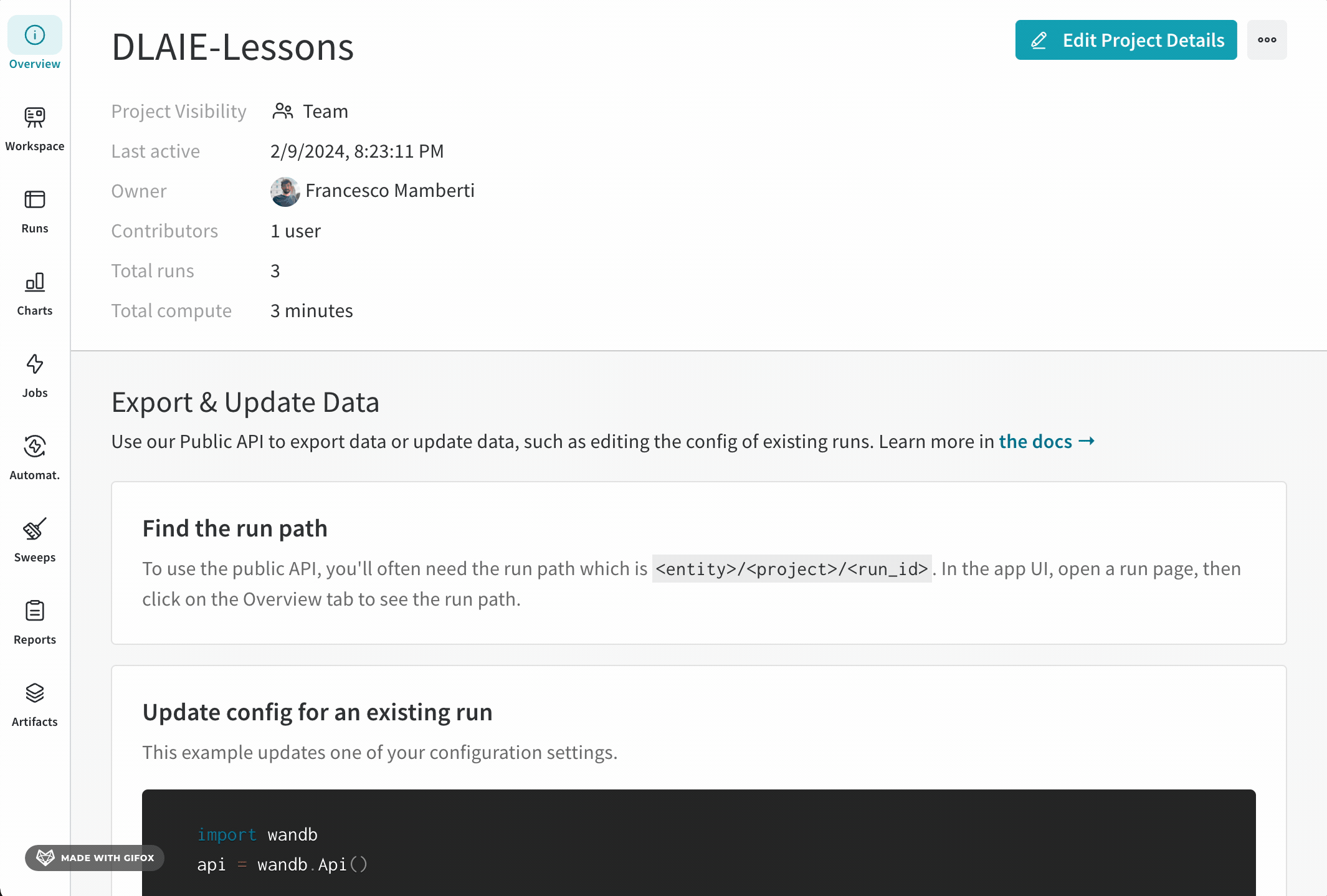This screenshot has height=896, width=1327.
Task: Click the Made with Gifox badge
Action: (x=95, y=857)
